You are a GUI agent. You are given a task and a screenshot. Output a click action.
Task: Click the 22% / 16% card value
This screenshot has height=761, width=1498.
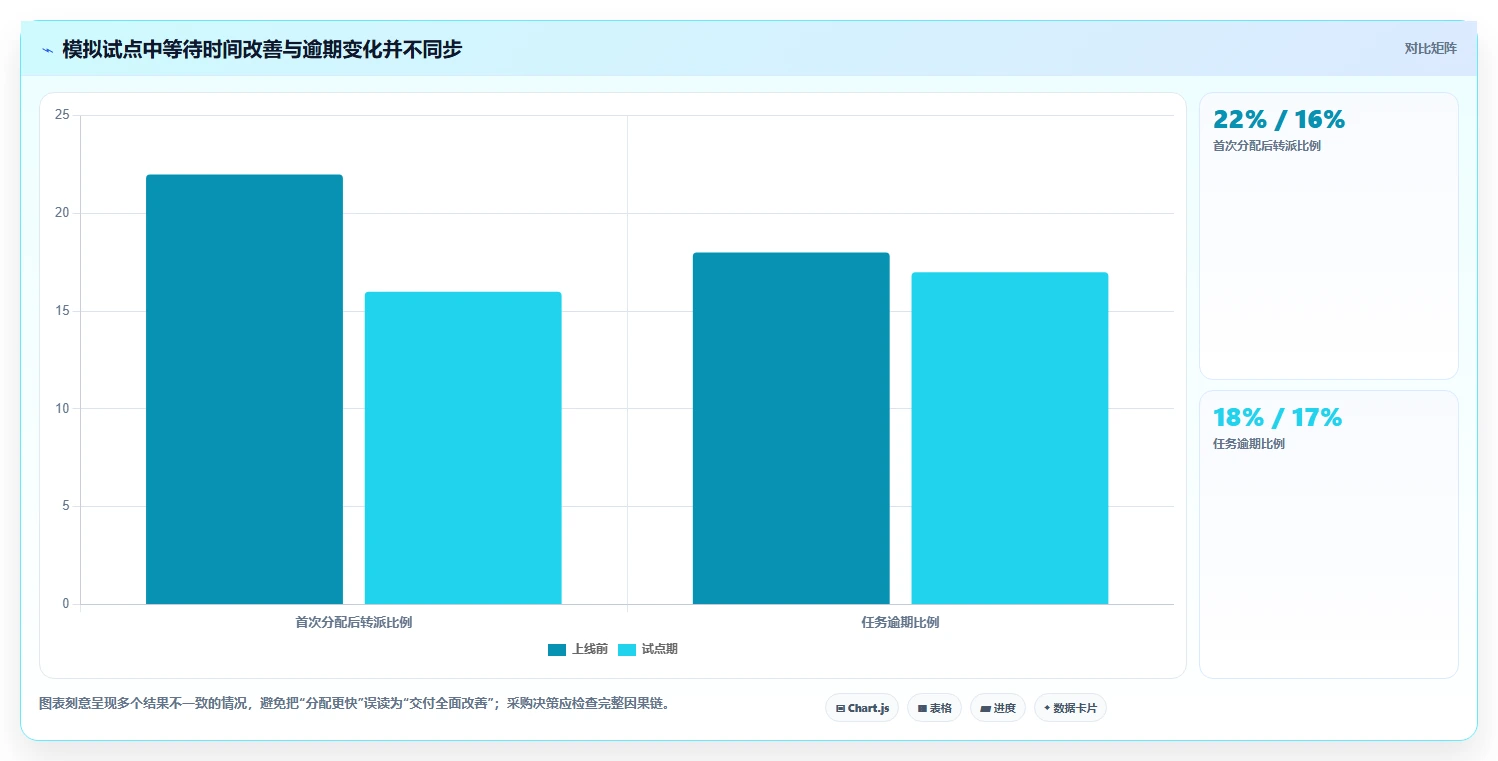[x=1279, y=120]
